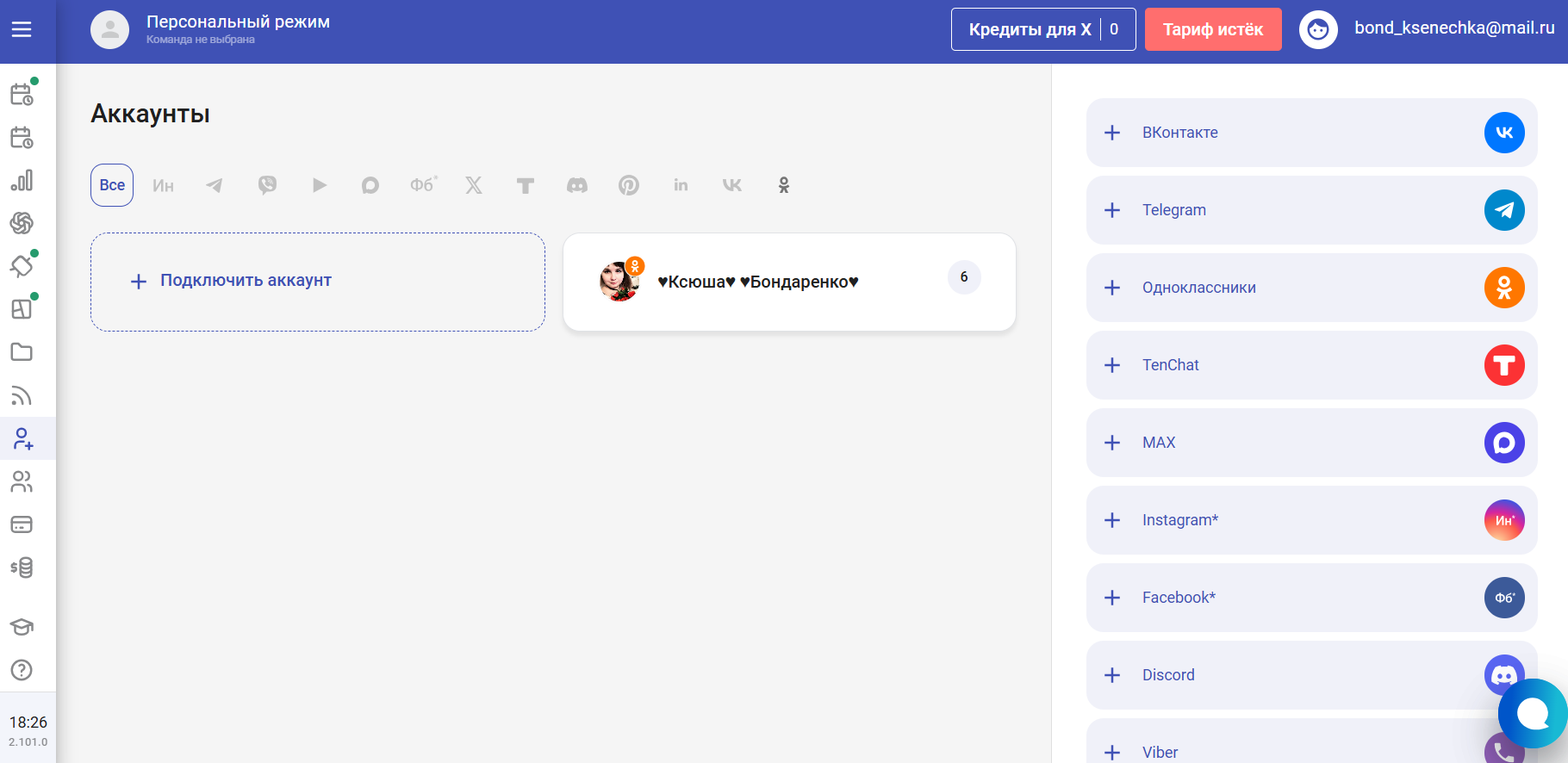The width and height of the screenshot is (1568, 763).
Task: Open AI assistant sidebar icon
Action: [22, 223]
